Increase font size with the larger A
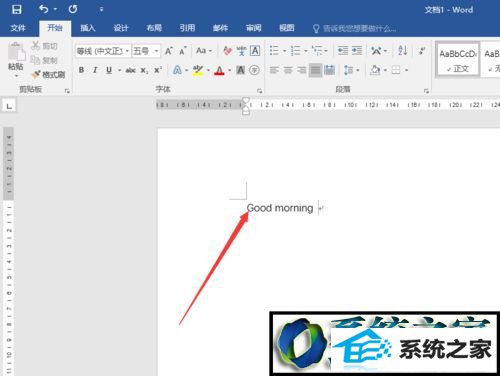Viewport: 500px width, 376px height. tap(169, 51)
